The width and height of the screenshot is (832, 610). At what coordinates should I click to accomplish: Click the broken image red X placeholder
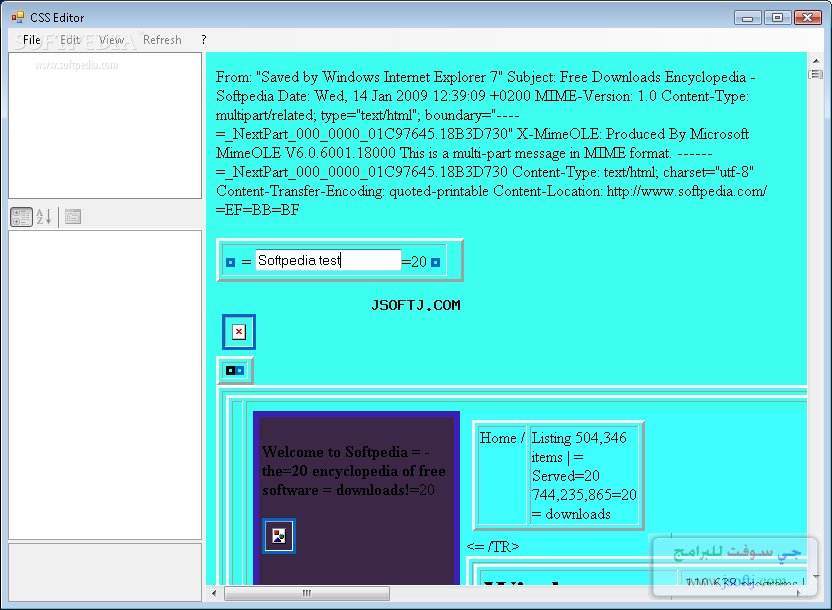pos(239,332)
